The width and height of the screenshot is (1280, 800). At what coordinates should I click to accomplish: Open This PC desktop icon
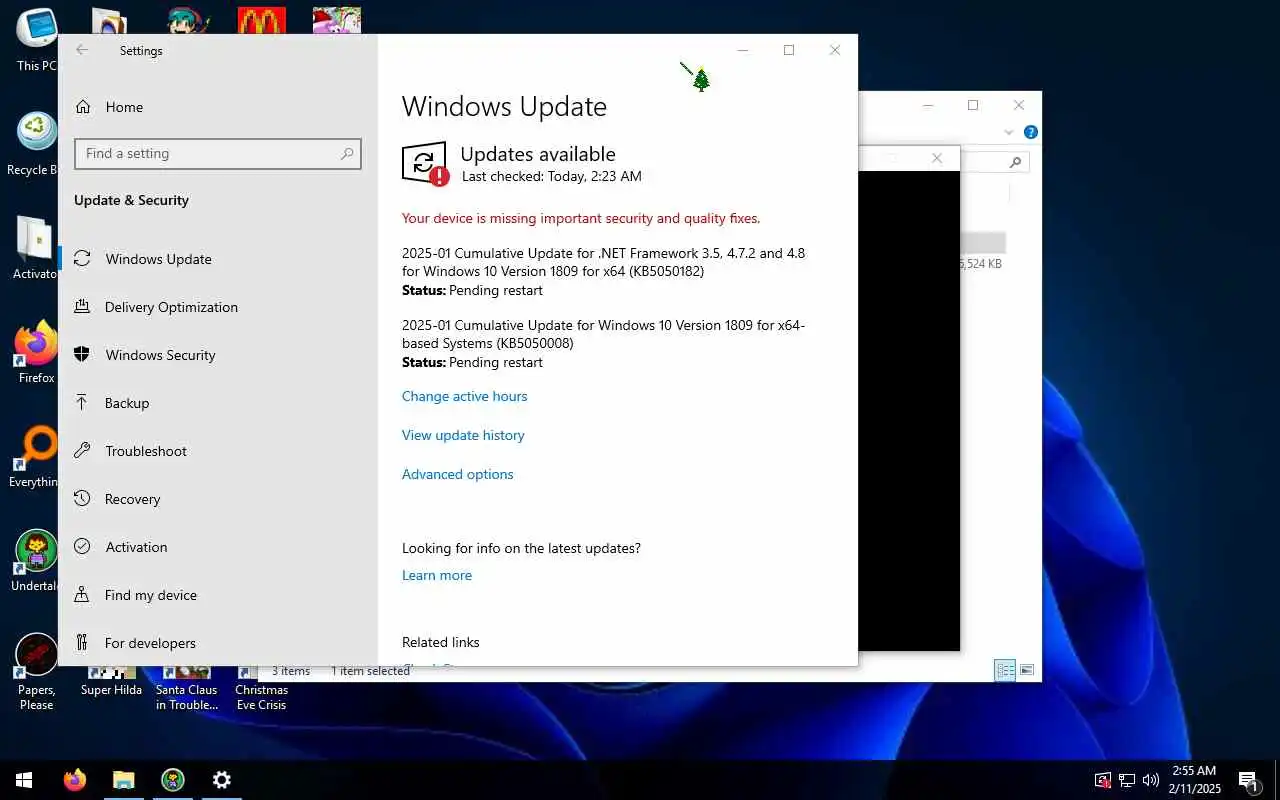coord(36,40)
